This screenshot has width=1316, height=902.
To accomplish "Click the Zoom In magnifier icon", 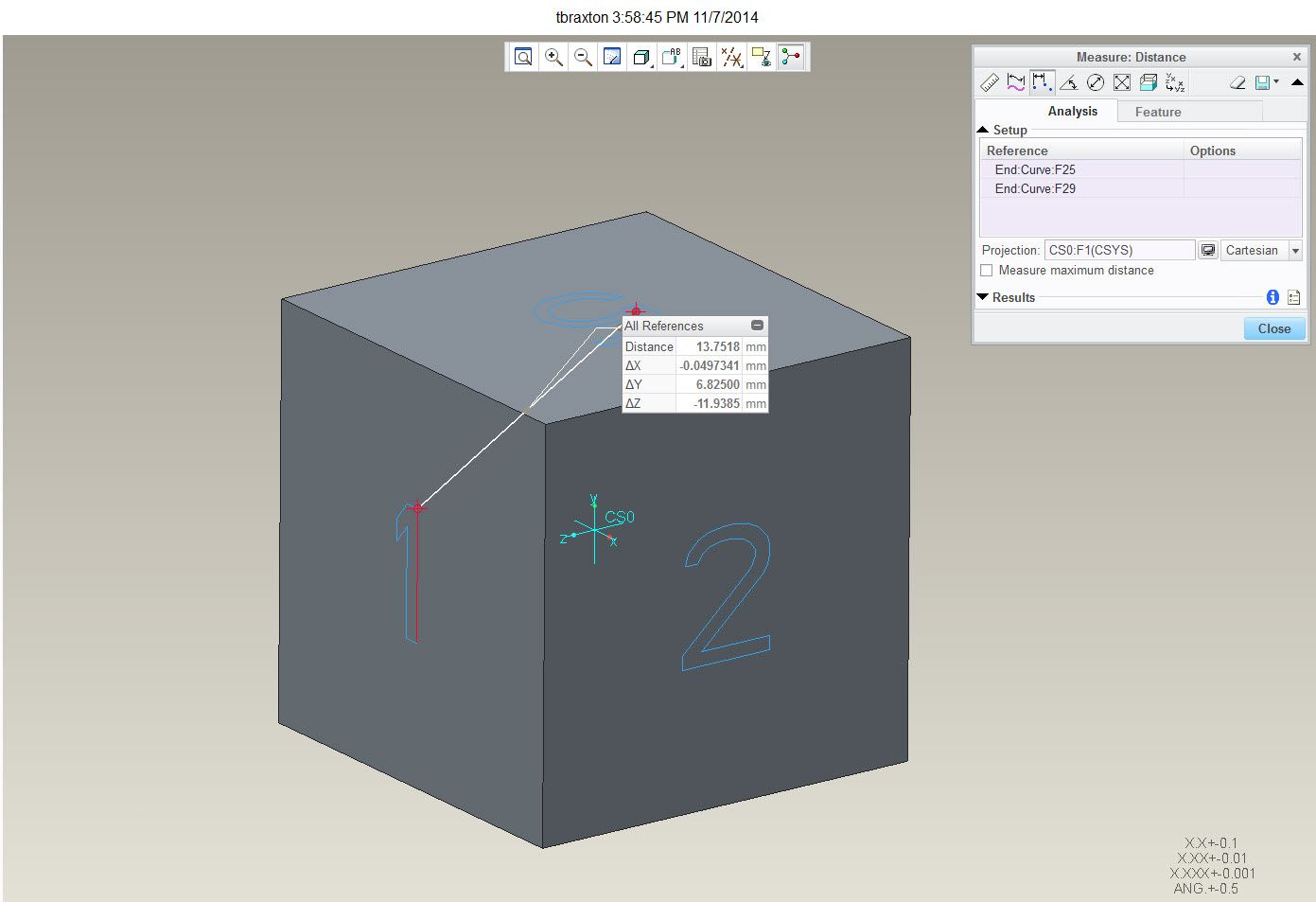I will coord(553,57).
